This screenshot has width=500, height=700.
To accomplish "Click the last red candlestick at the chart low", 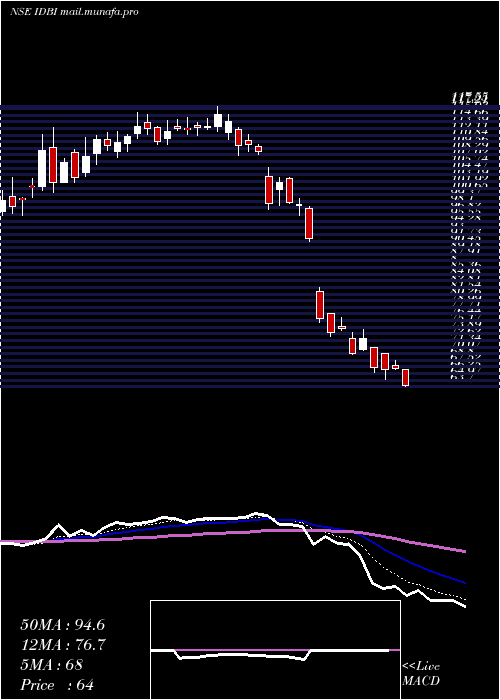I will pyautogui.click(x=405, y=378).
